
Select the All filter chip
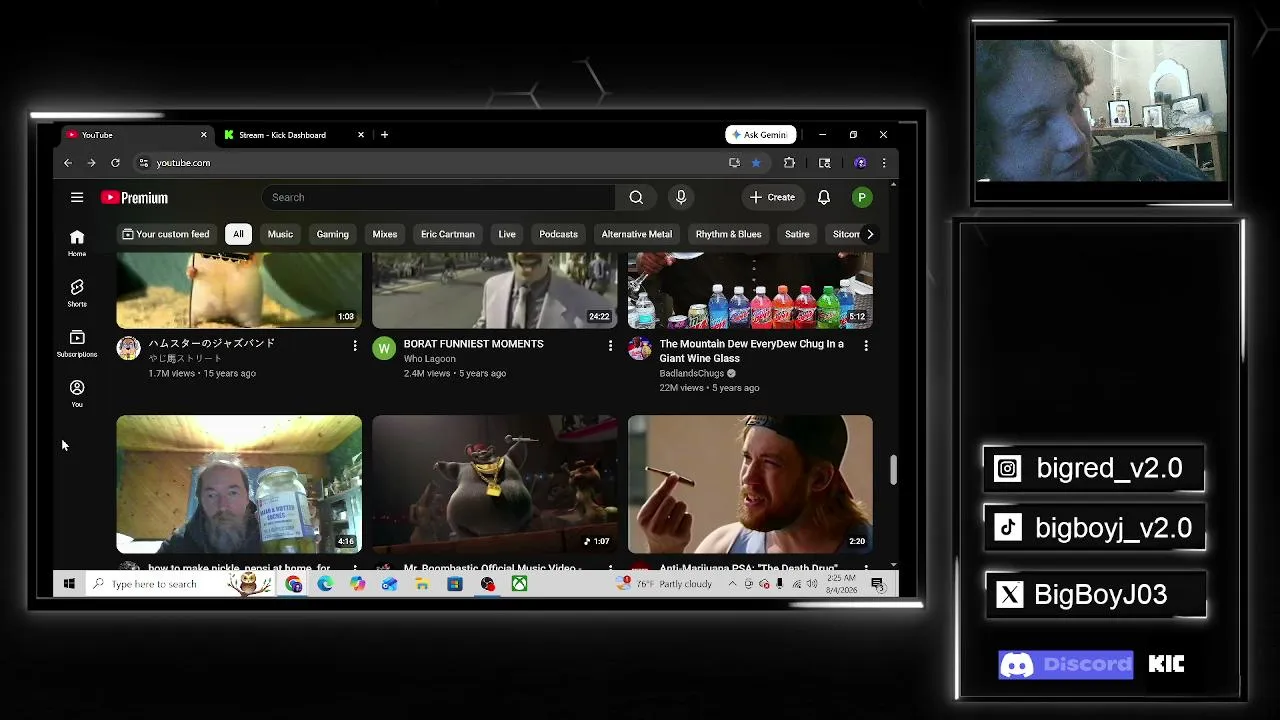coord(238,234)
